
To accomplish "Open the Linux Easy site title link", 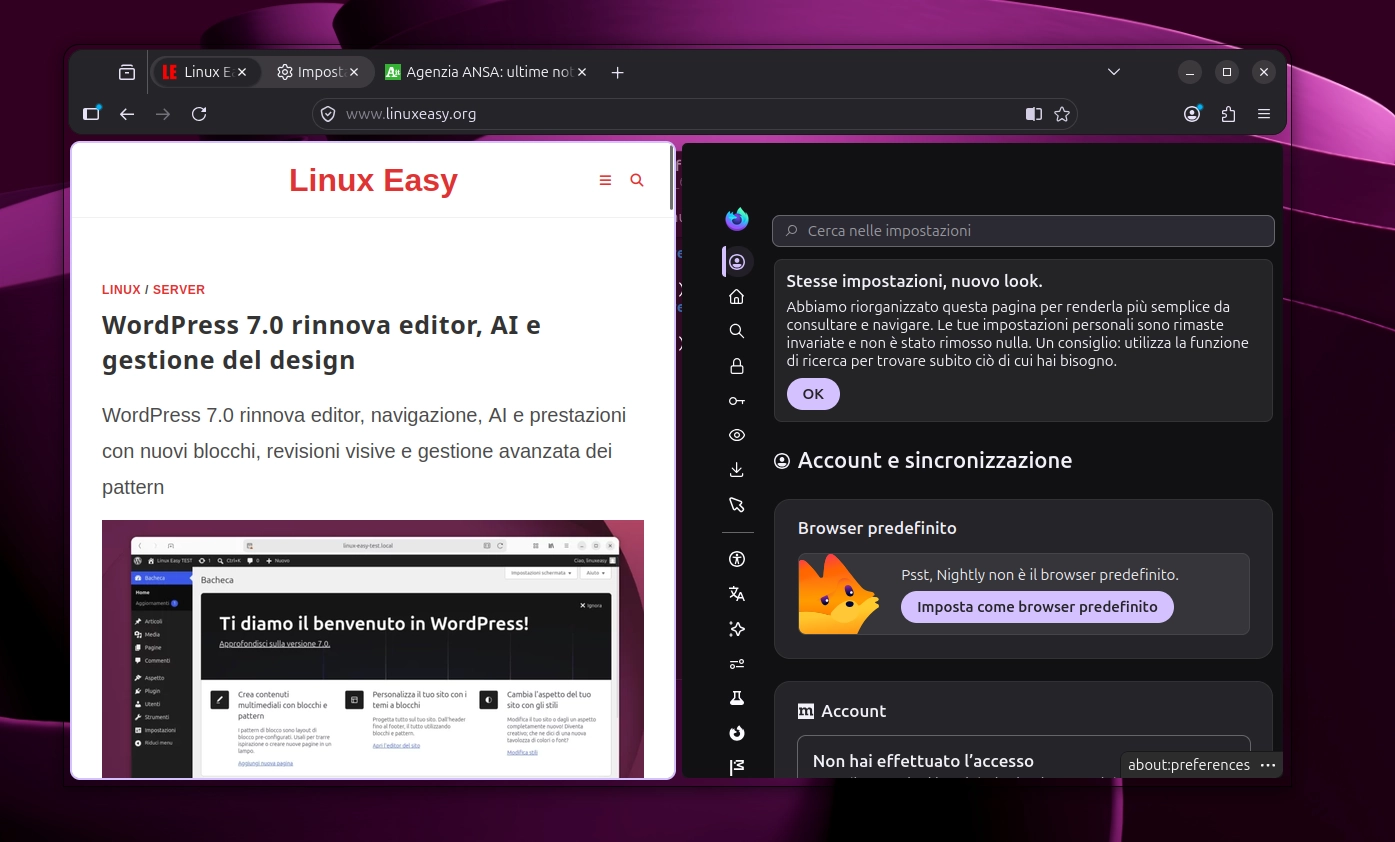I will pos(373,180).
